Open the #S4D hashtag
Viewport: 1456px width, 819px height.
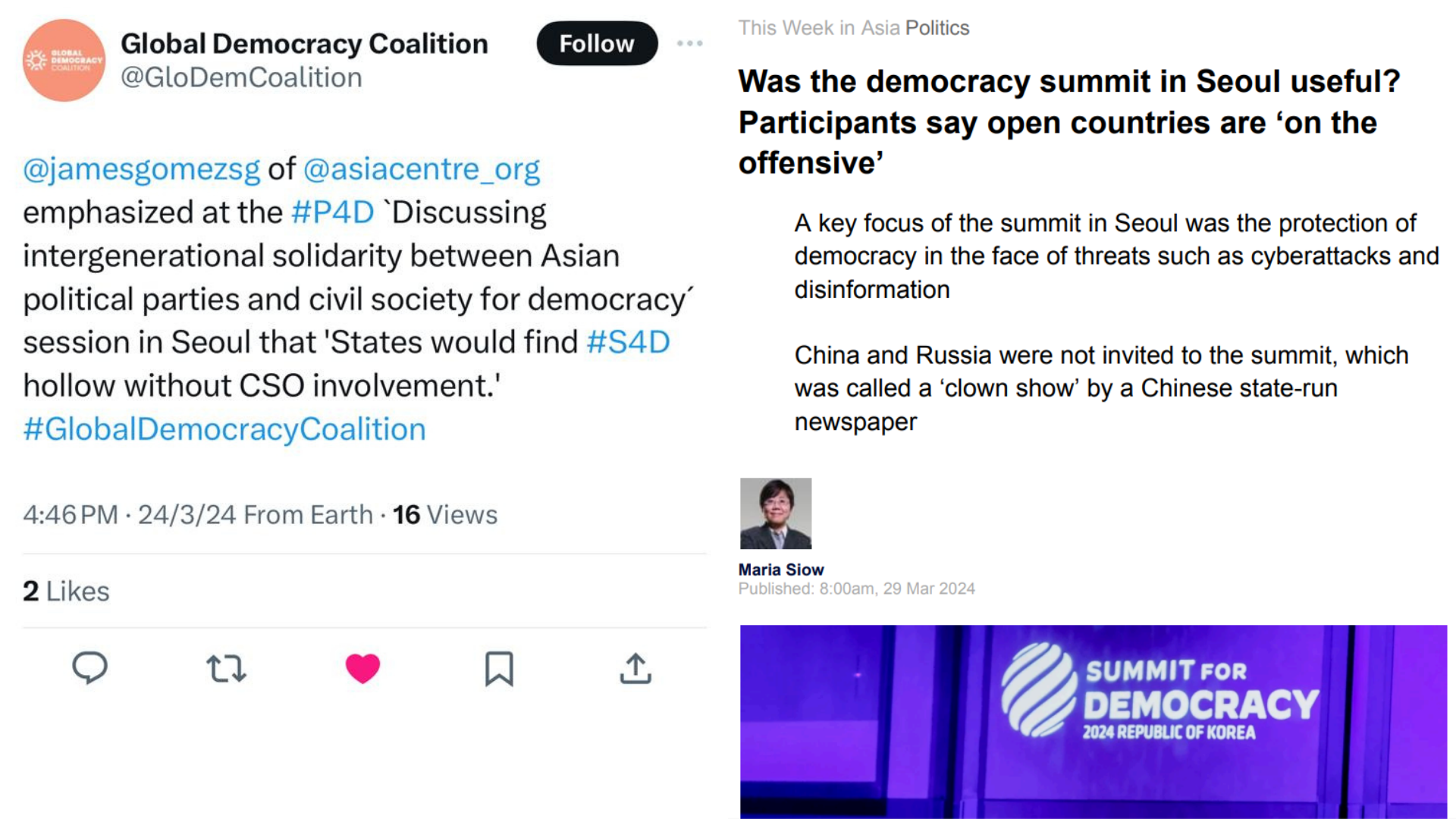pos(628,342)
